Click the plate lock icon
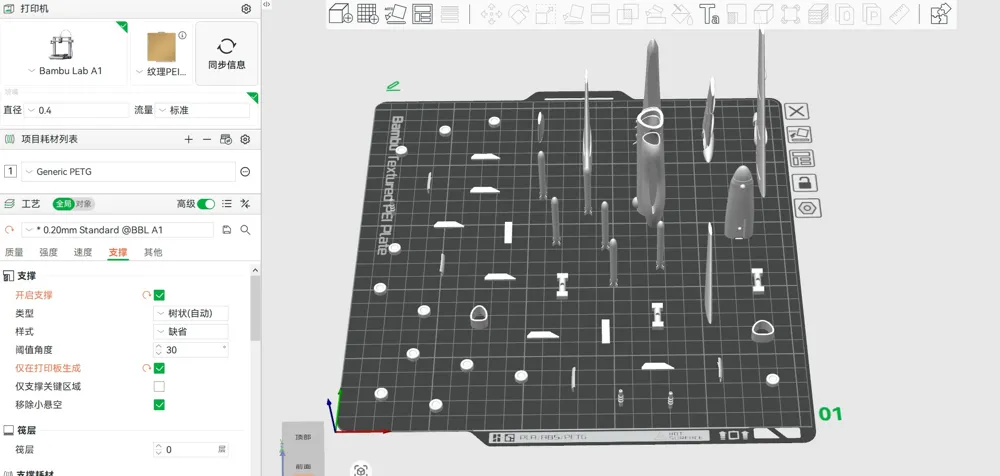The image size is (1000, 476). point(805,183)
